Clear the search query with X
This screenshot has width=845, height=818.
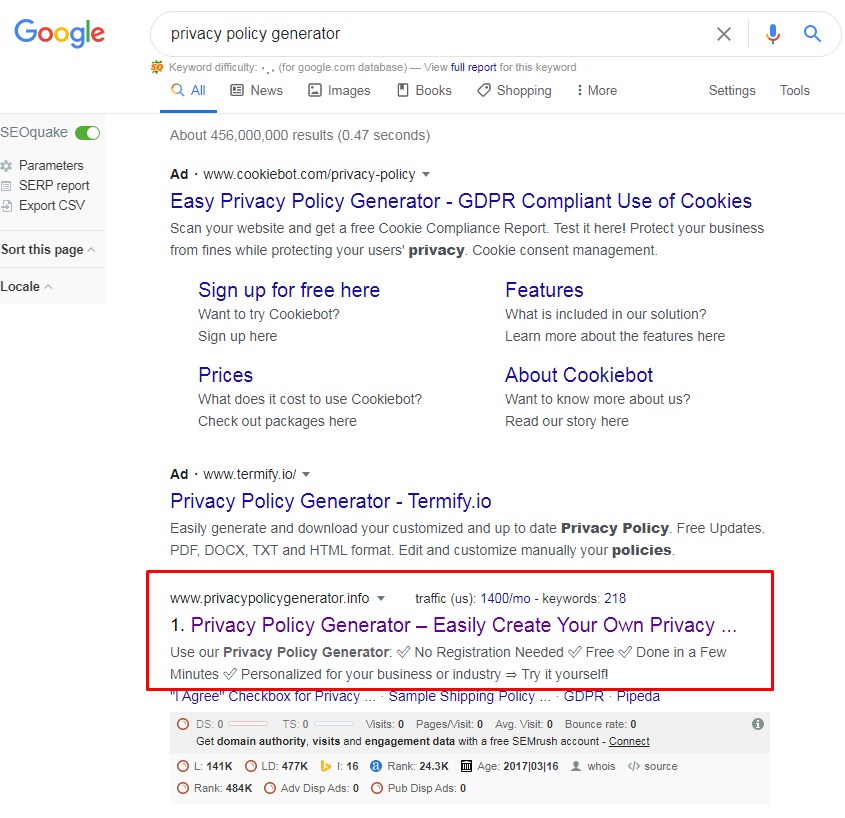pos(724,34)
